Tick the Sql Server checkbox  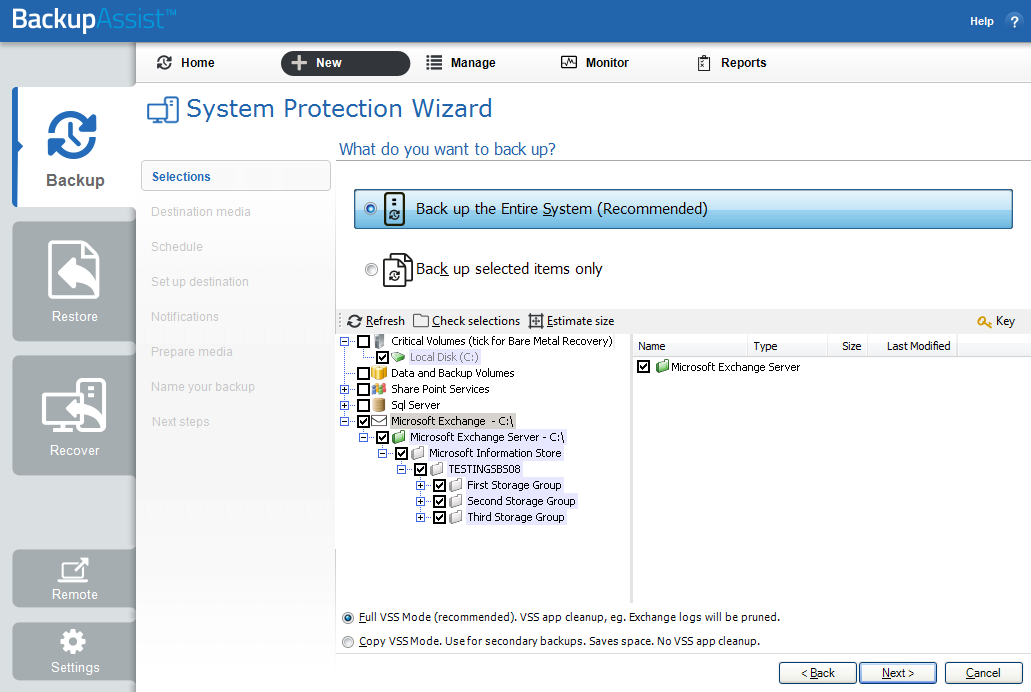tap(363, 405)
